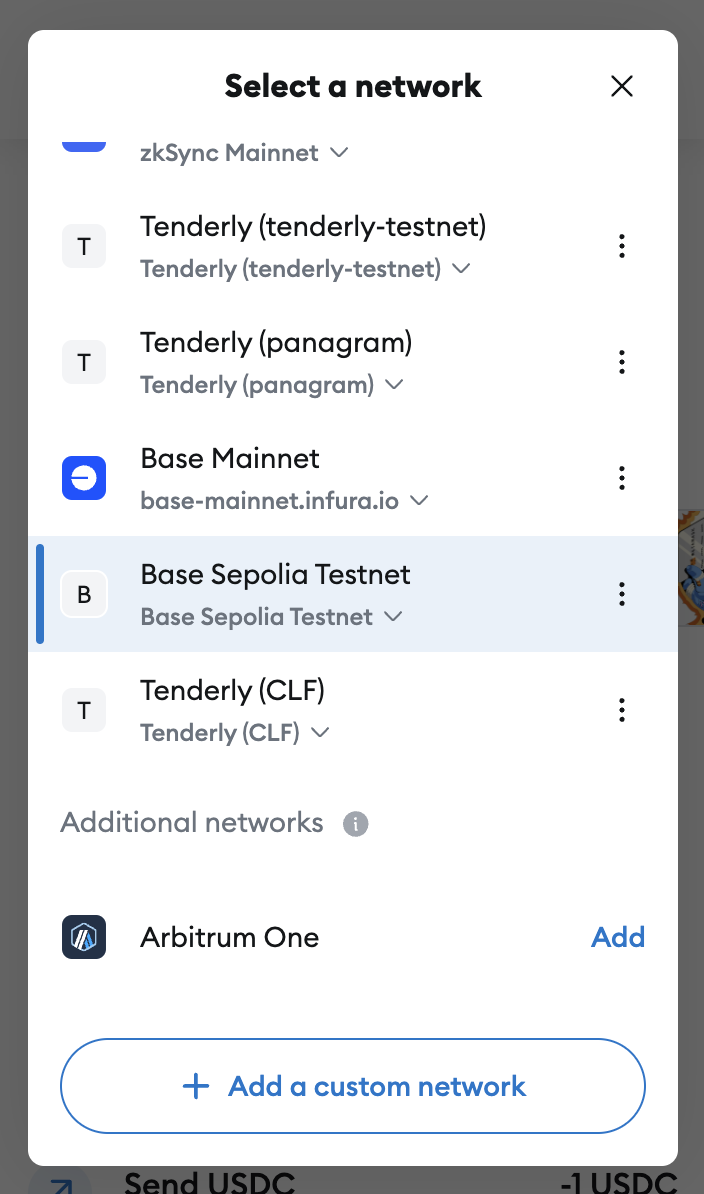Image resolution: width=704 pixels, height=1194 pixels.
Task: Expand Tenderly (tenderly-testnet) RPC endpoint dropdown
Action: [x=461, y=269]
